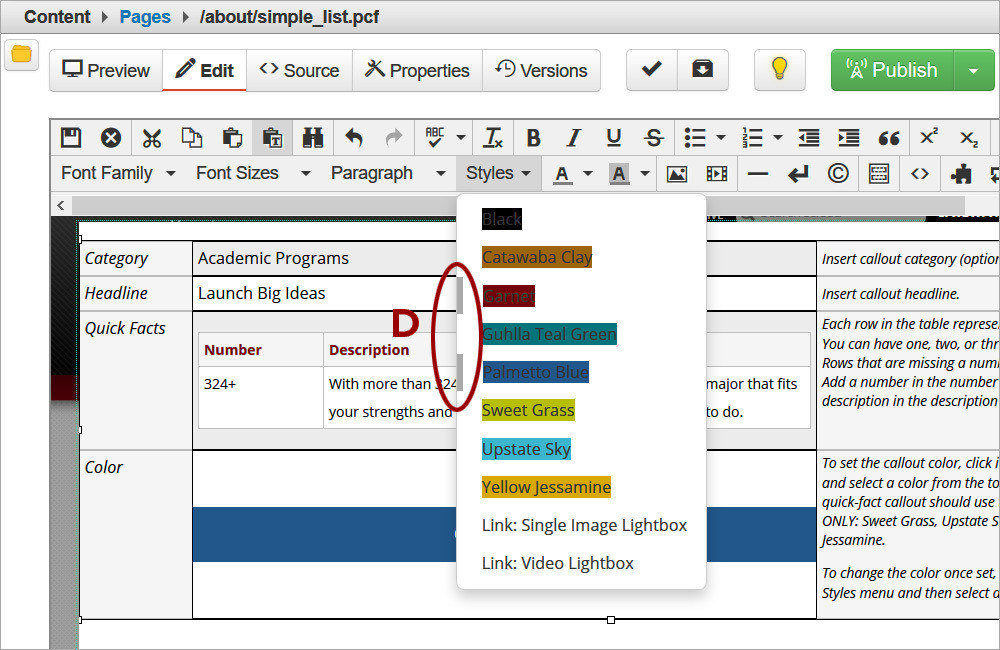Click the Save icon in editor toolbar

[x=71, y=138]
